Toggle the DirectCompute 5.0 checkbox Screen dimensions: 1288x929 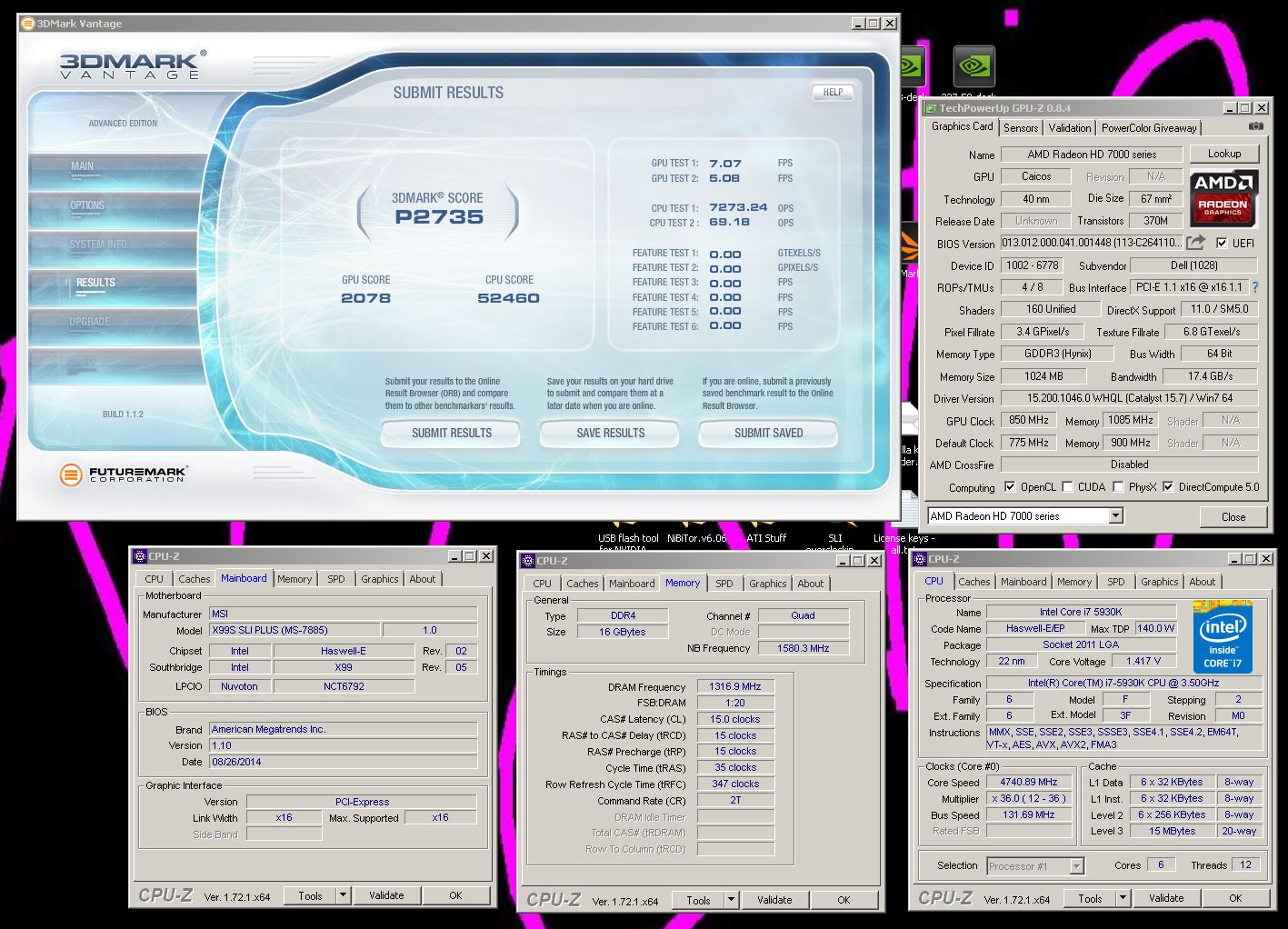pos(1168,487)
